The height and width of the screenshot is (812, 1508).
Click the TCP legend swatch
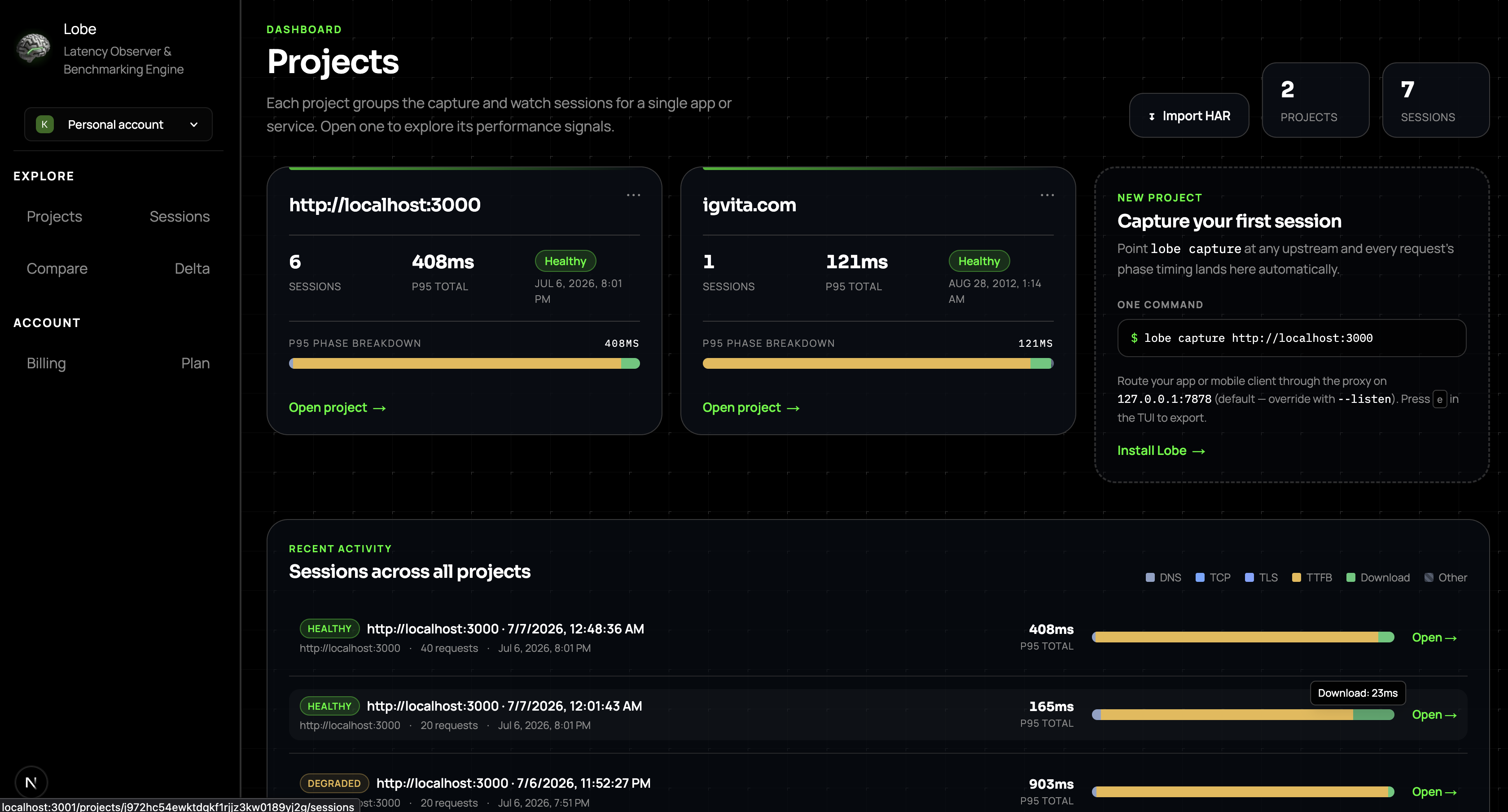tap(1200, 577)
